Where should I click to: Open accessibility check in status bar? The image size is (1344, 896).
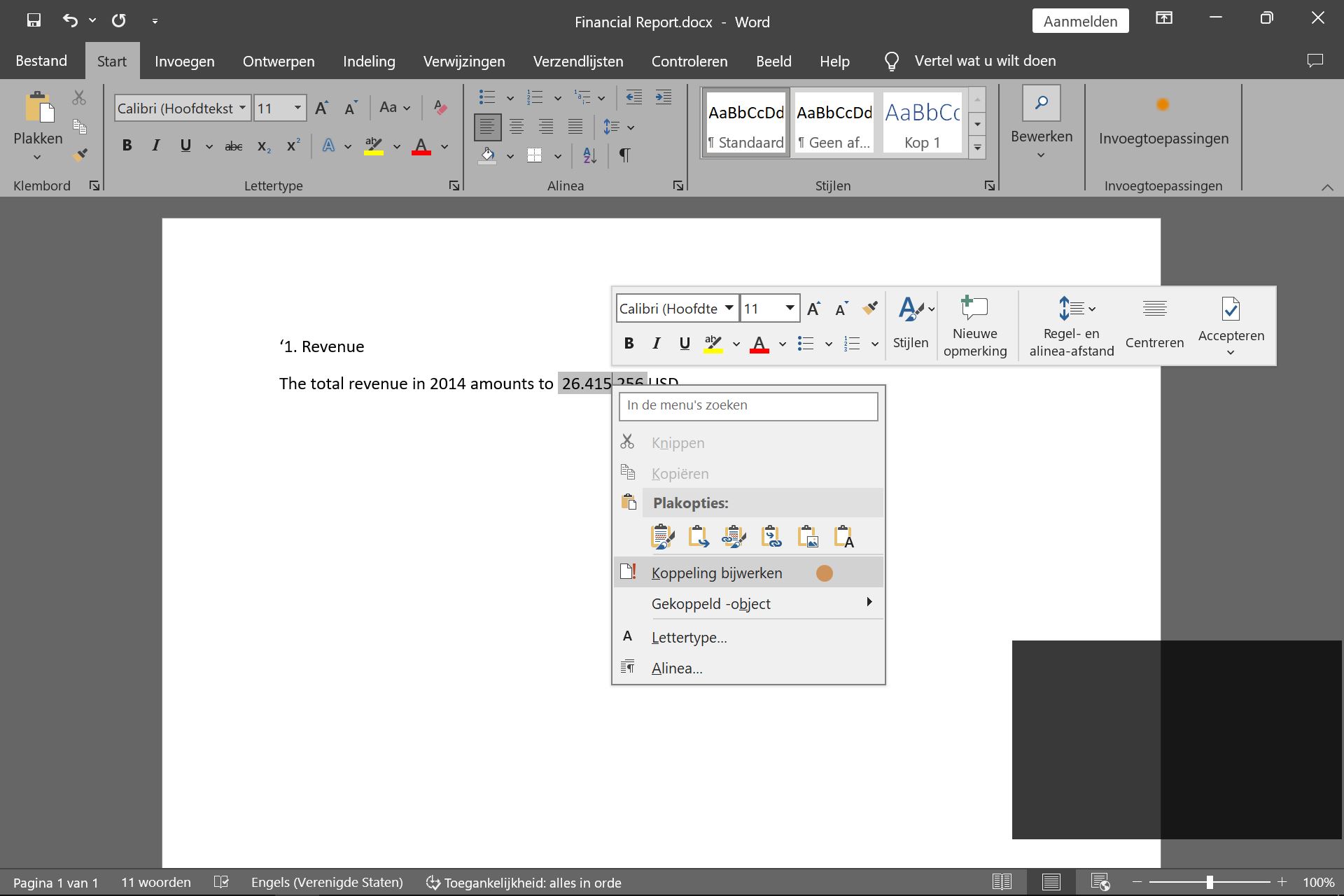[x=524, y=883]
